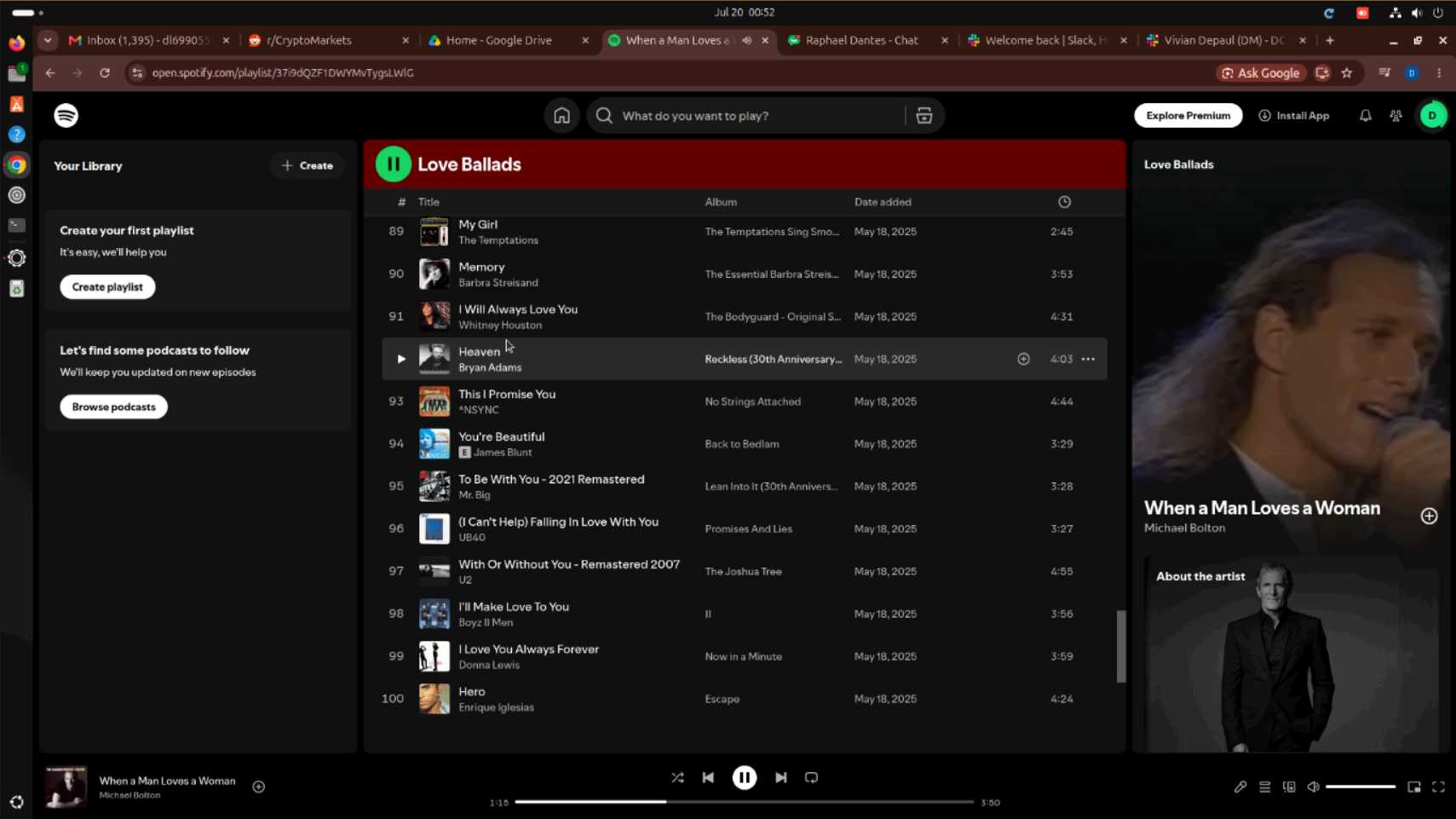Viewport: 1456px width, 819px height.
Task: Bookmark this page with the star icon
Action: 1347,73
